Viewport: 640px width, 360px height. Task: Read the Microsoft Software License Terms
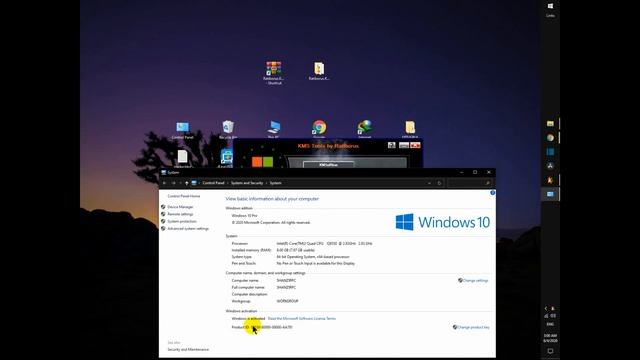tap(302, 319)
